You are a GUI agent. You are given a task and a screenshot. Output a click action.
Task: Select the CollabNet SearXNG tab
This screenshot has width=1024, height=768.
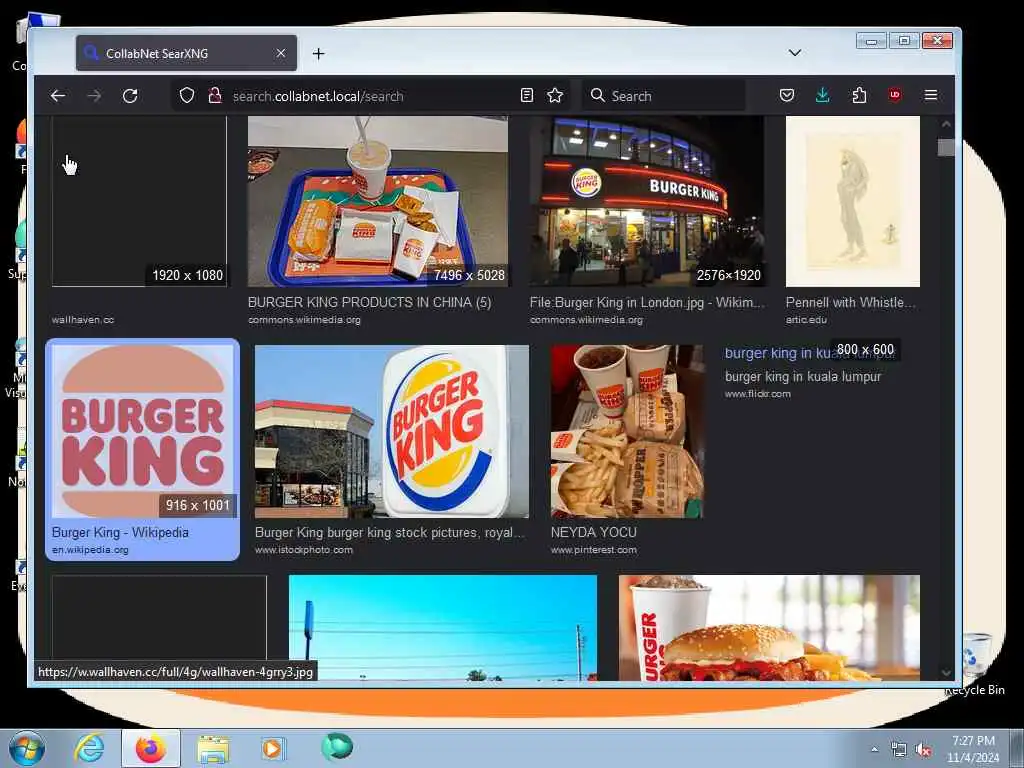point(186,53)
